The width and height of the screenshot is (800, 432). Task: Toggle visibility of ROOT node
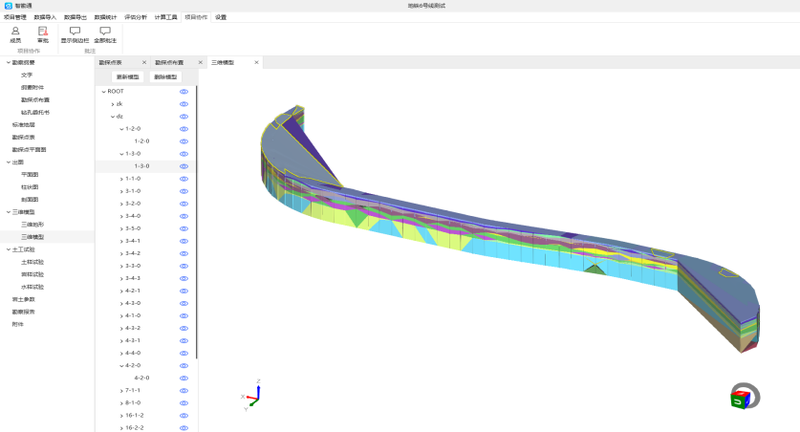pyautogui.click(x=184, y=92)
